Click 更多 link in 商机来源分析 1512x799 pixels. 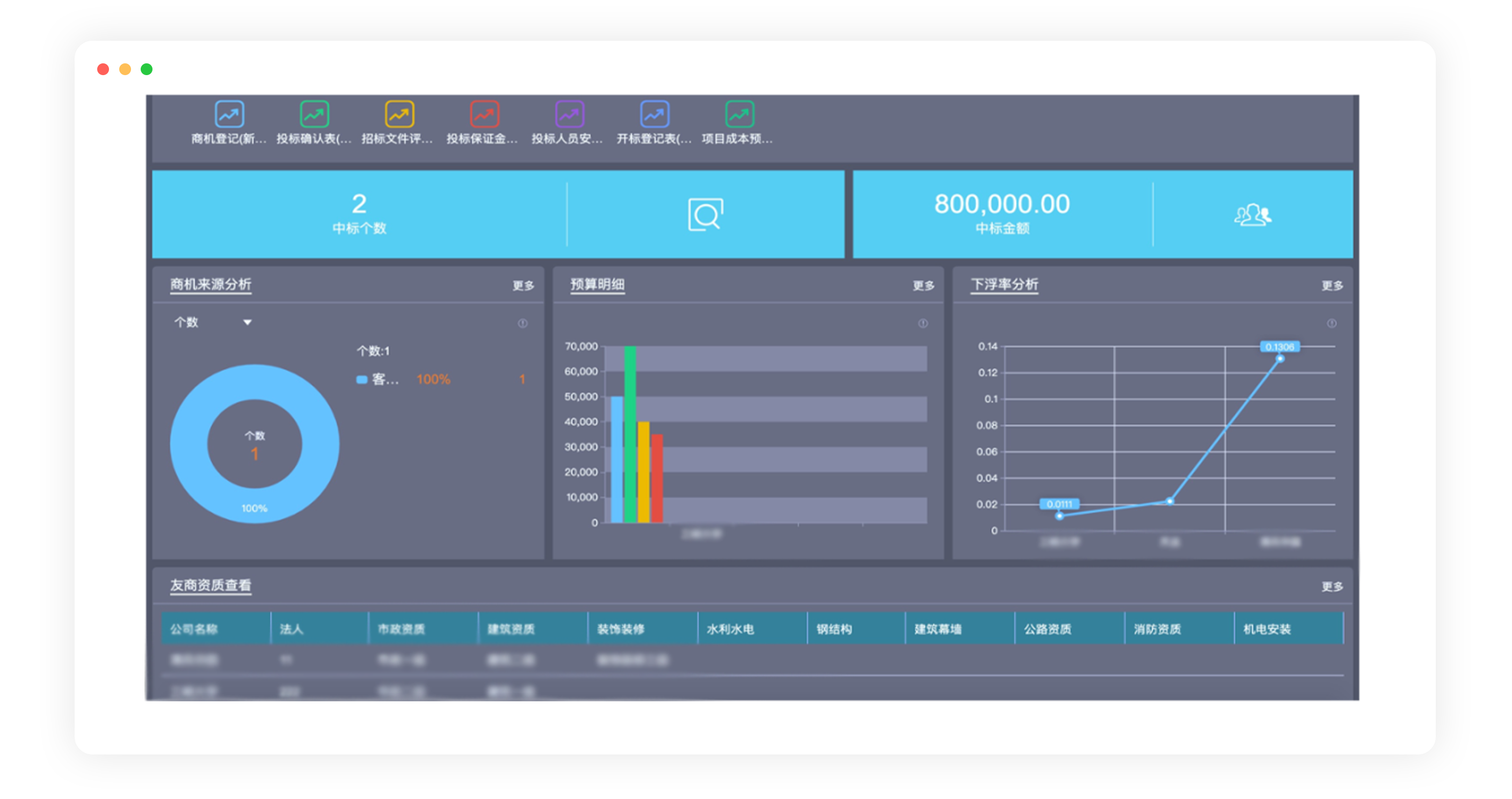(523, 285)
